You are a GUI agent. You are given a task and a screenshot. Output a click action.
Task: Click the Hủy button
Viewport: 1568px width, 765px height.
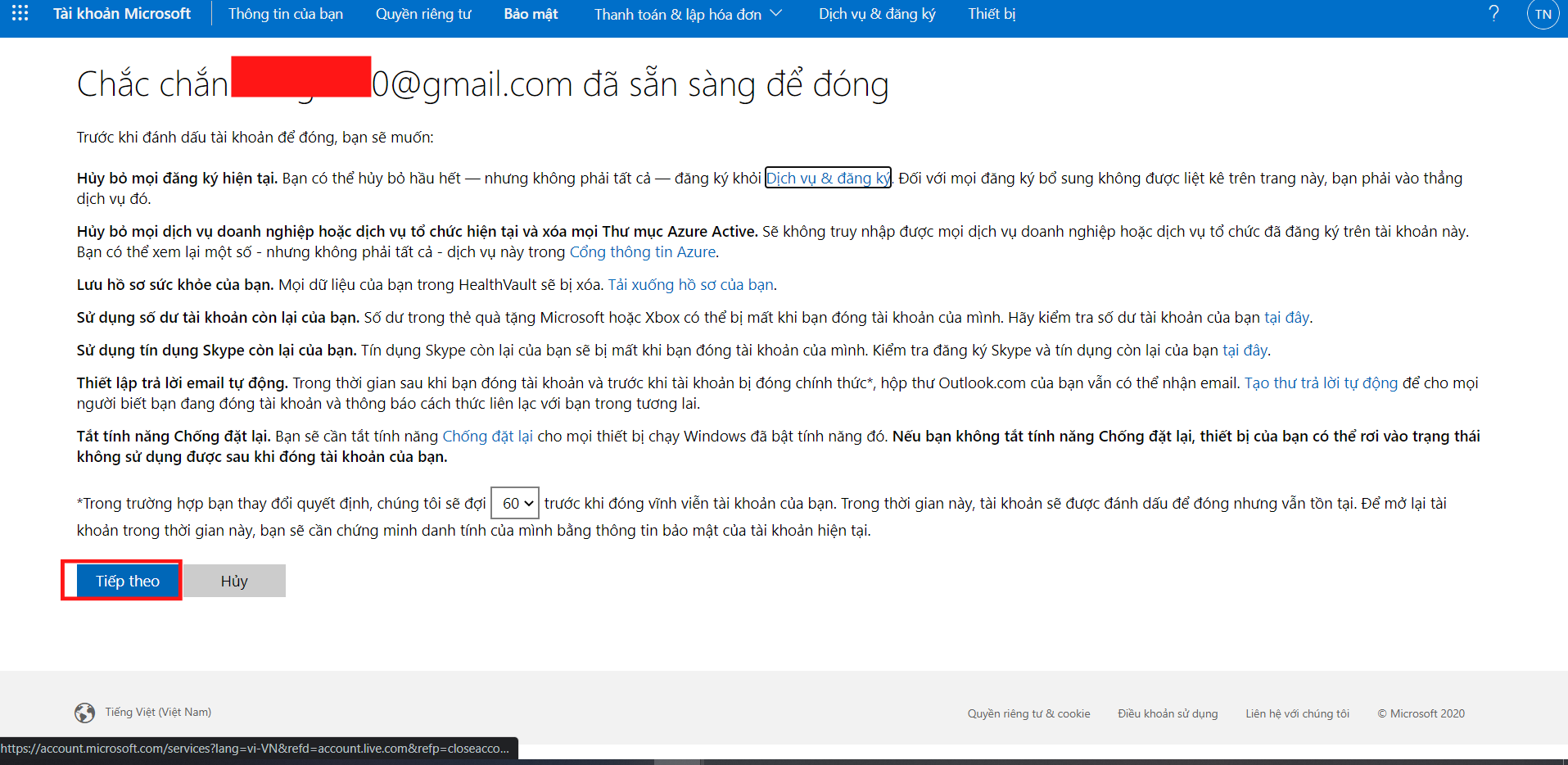(x=234, y=581)
